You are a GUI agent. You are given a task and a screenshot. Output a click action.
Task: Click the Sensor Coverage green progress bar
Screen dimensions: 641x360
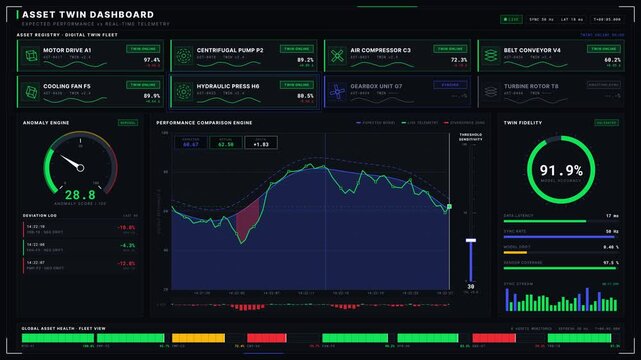(x=561, y=268)
